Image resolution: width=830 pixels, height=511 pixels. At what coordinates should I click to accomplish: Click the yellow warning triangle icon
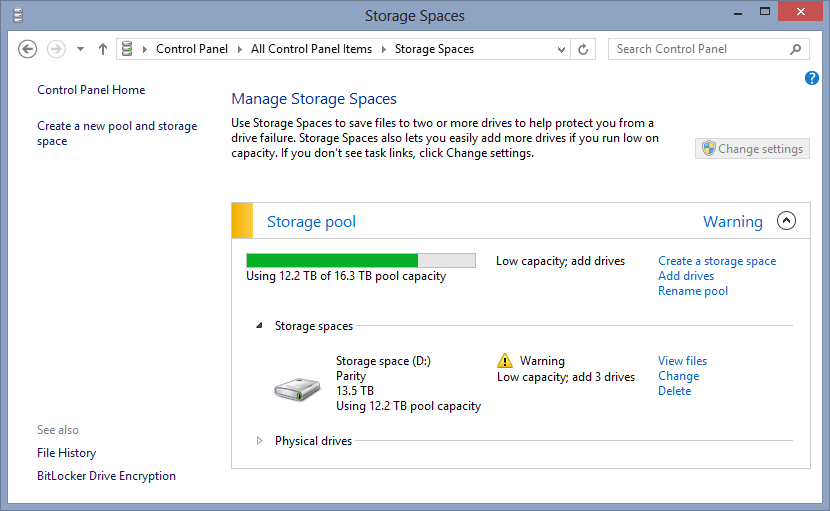[505, 361]
